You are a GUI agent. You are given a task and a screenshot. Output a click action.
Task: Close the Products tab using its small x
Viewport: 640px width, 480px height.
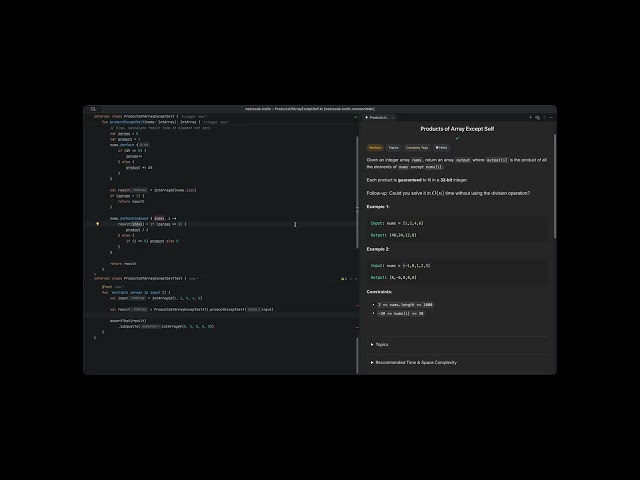pos(392,118)
